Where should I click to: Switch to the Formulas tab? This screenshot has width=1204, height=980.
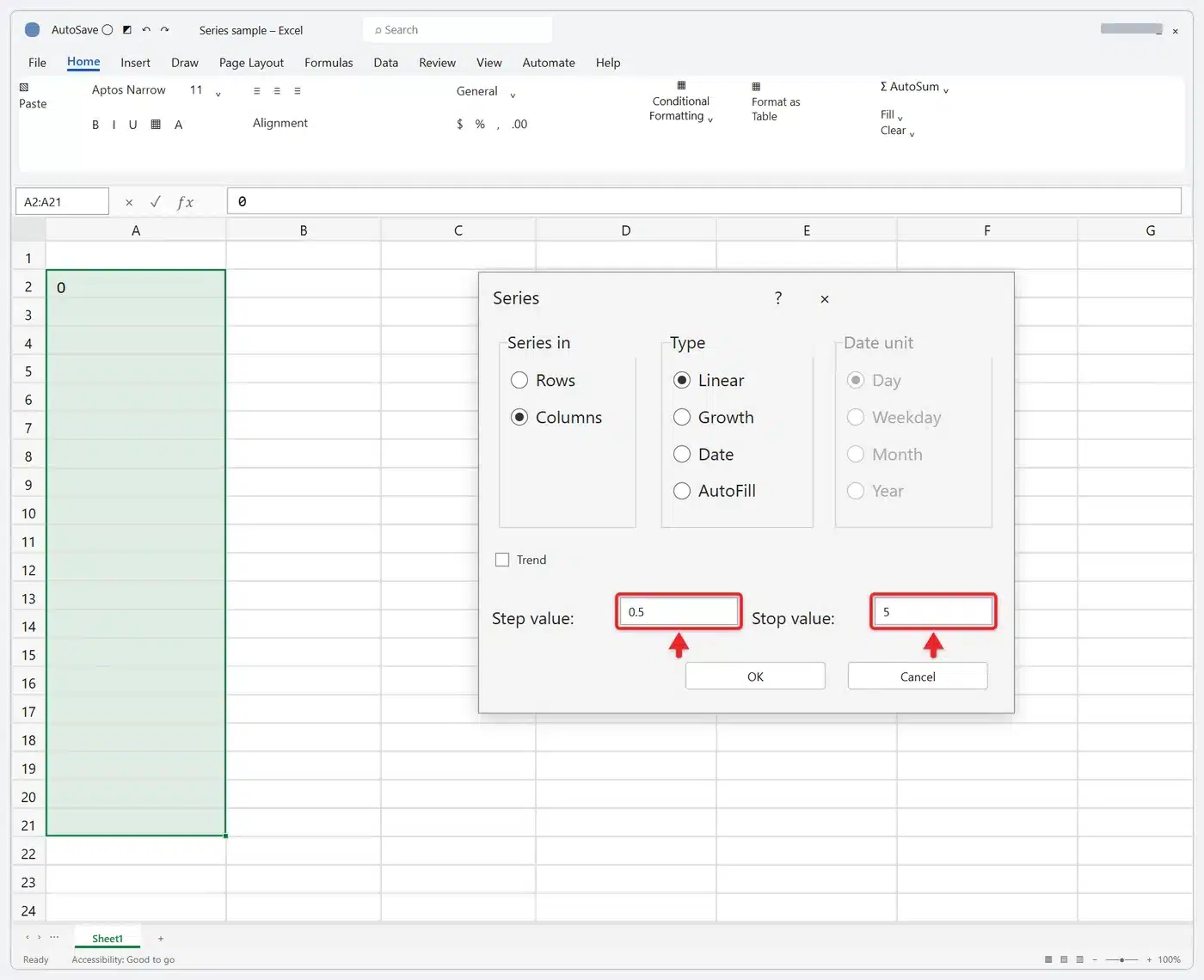[329, 63]
